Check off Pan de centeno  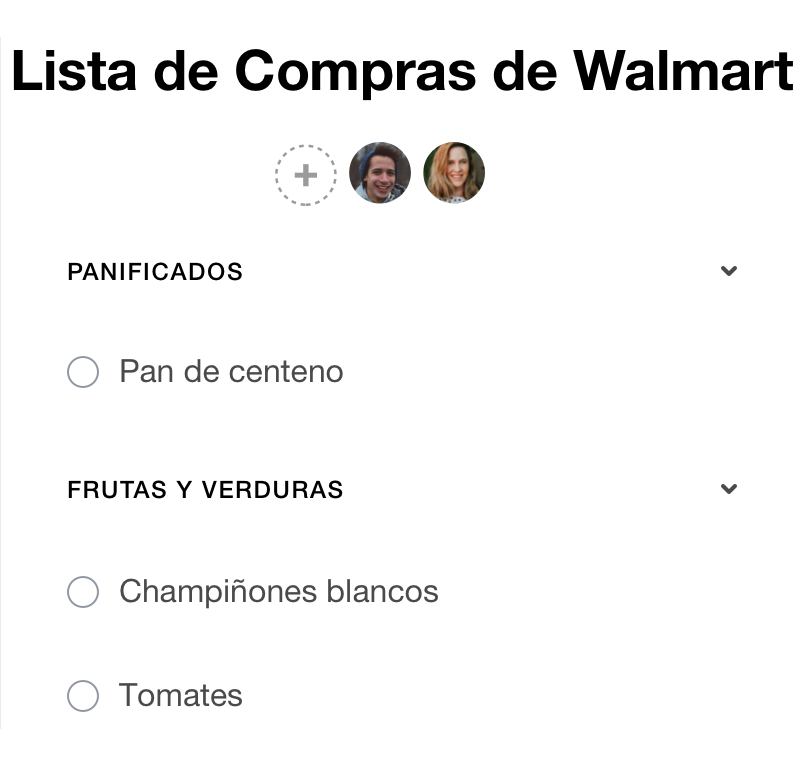coord(83,371)
